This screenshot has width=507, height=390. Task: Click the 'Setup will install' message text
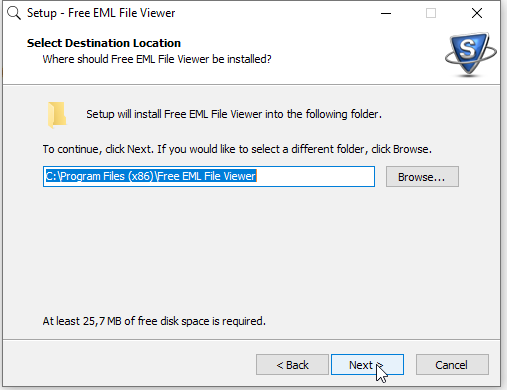pyautogui.click(x=234, y=114)
